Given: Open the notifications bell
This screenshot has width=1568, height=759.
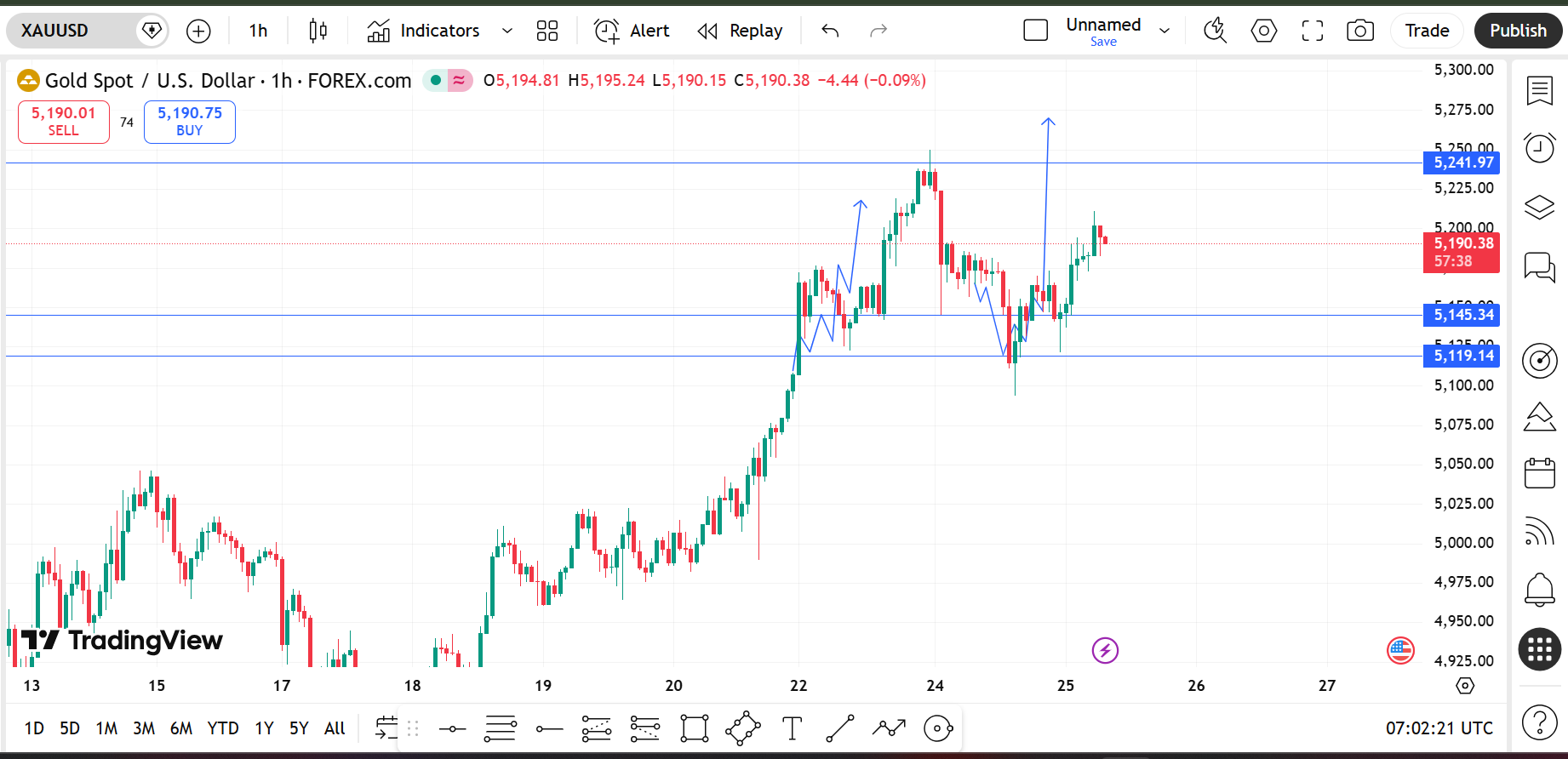Looking at the screenshot, I should click(1539, 589).
